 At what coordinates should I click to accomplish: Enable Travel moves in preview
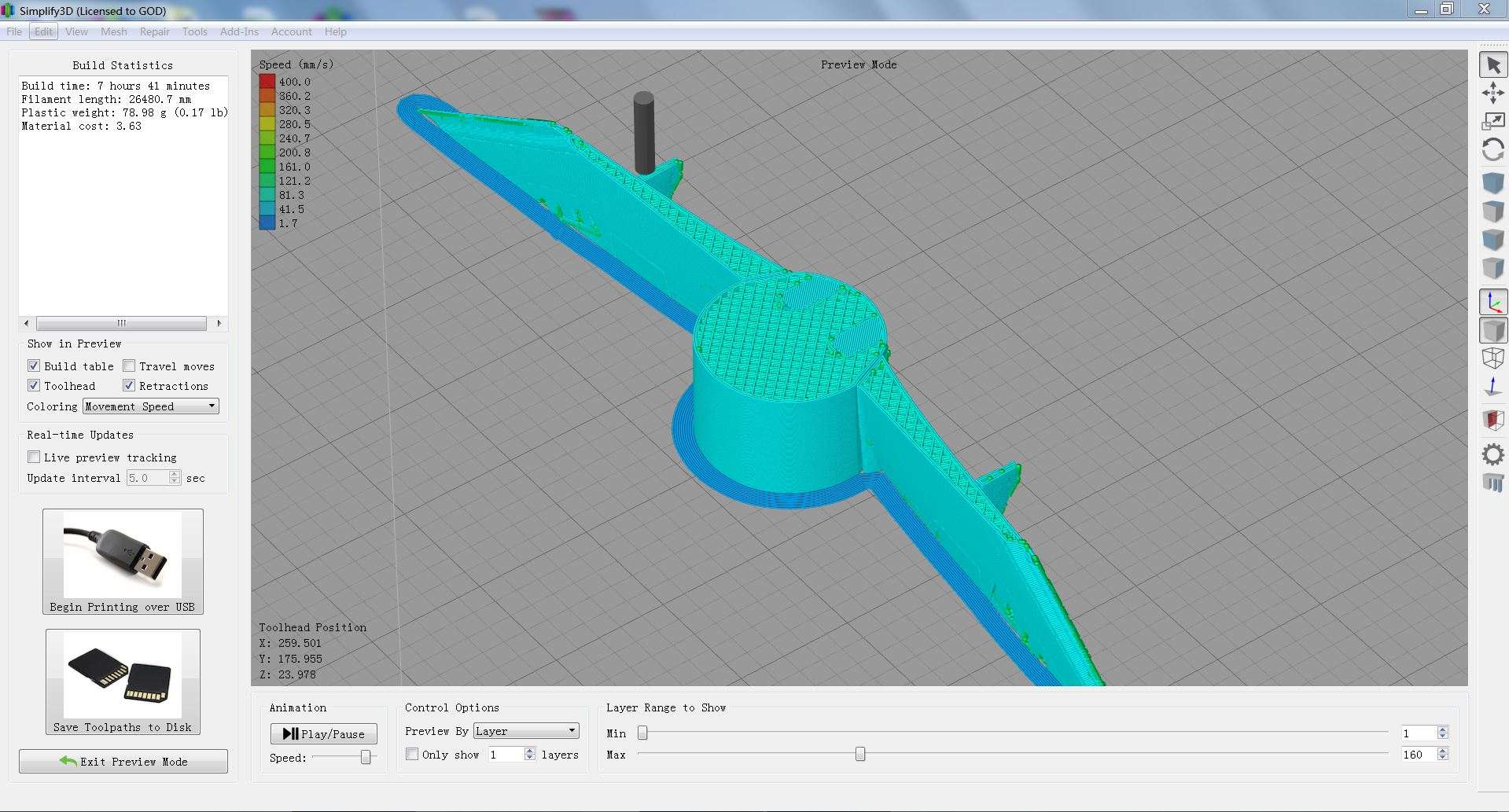click(x=129, y=366)
